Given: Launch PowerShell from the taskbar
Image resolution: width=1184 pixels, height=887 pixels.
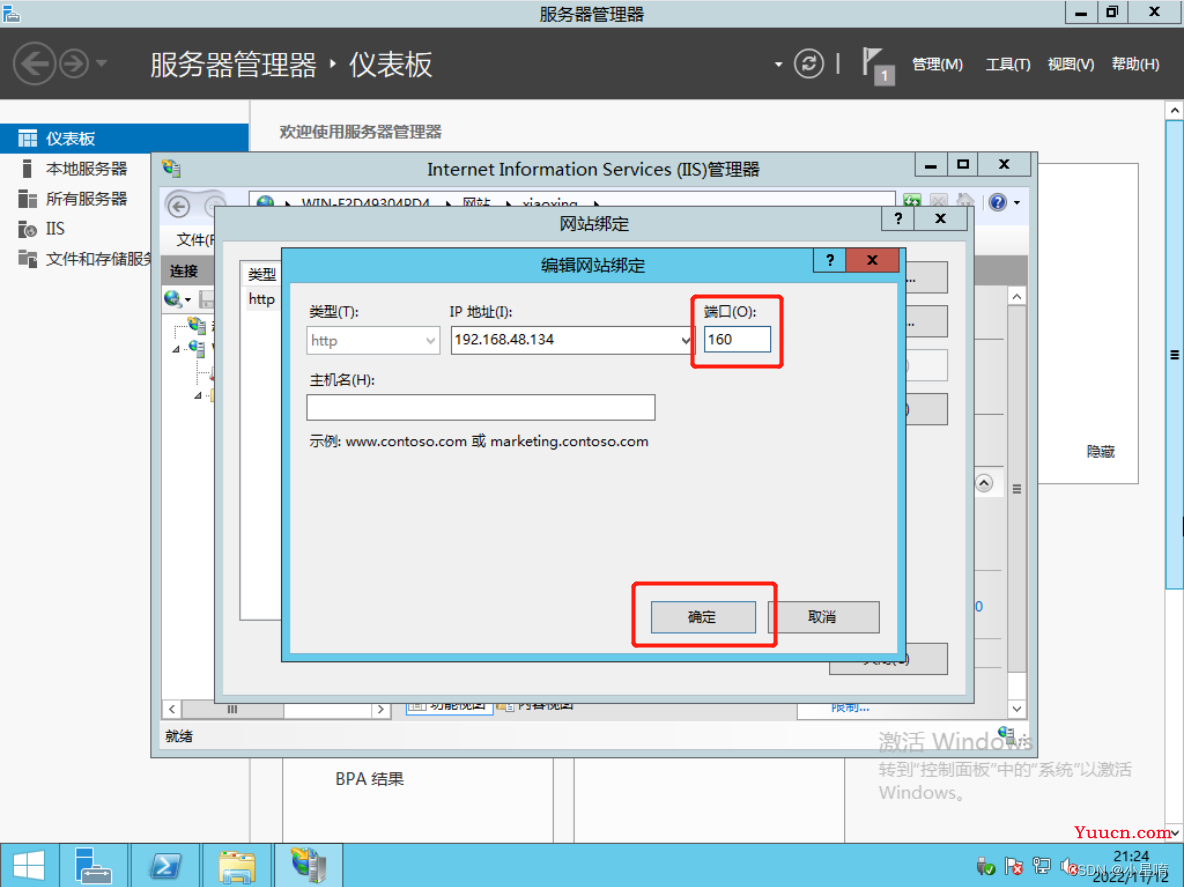Looking at the screenshot, I should (x=165, y=865).
